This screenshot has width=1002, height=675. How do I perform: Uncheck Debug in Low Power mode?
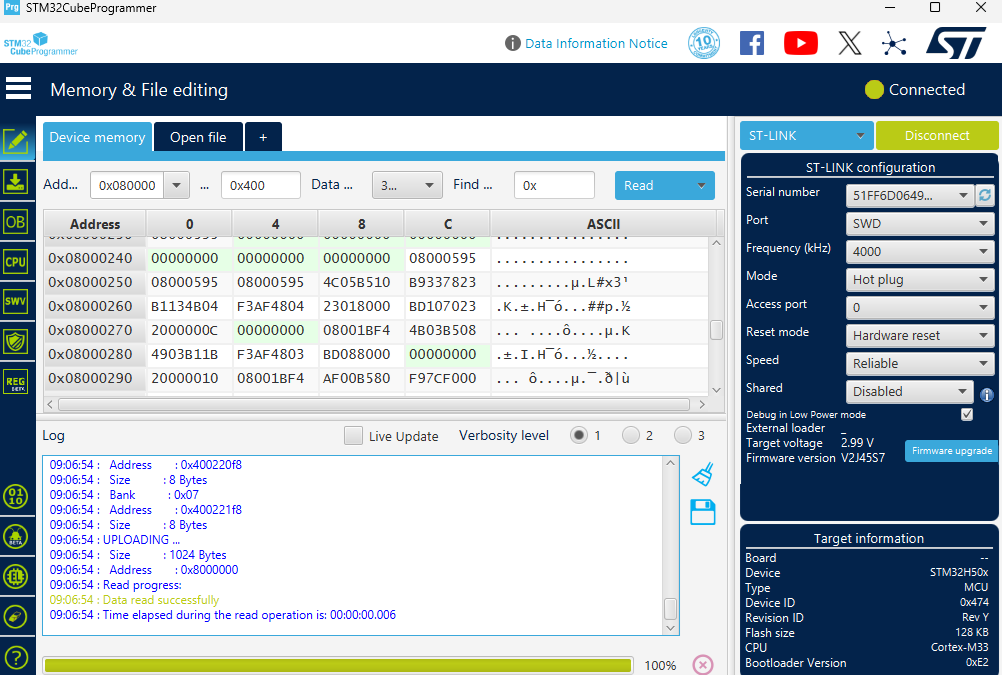967,414
